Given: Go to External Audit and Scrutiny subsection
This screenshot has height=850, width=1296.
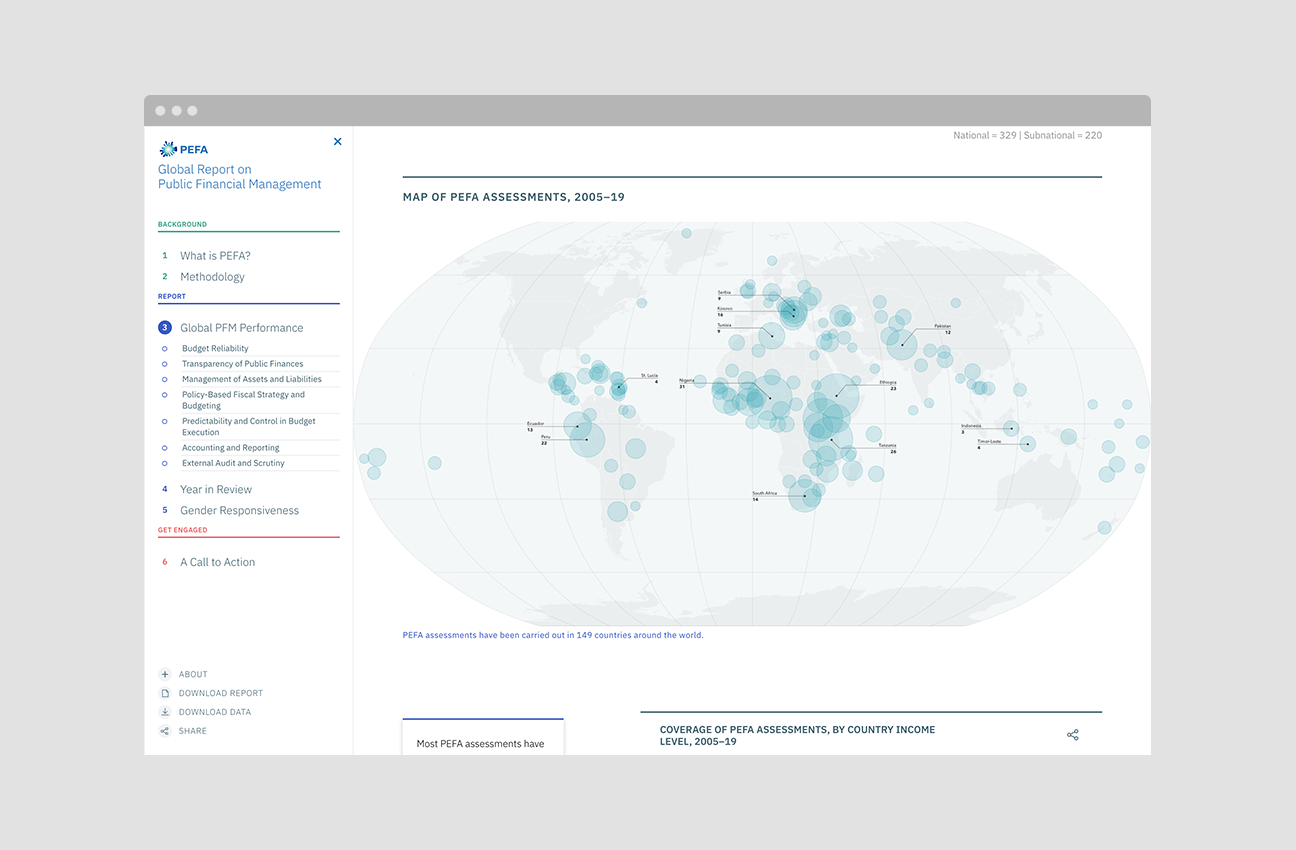Looking at the screenshot, I should [233, 463].
